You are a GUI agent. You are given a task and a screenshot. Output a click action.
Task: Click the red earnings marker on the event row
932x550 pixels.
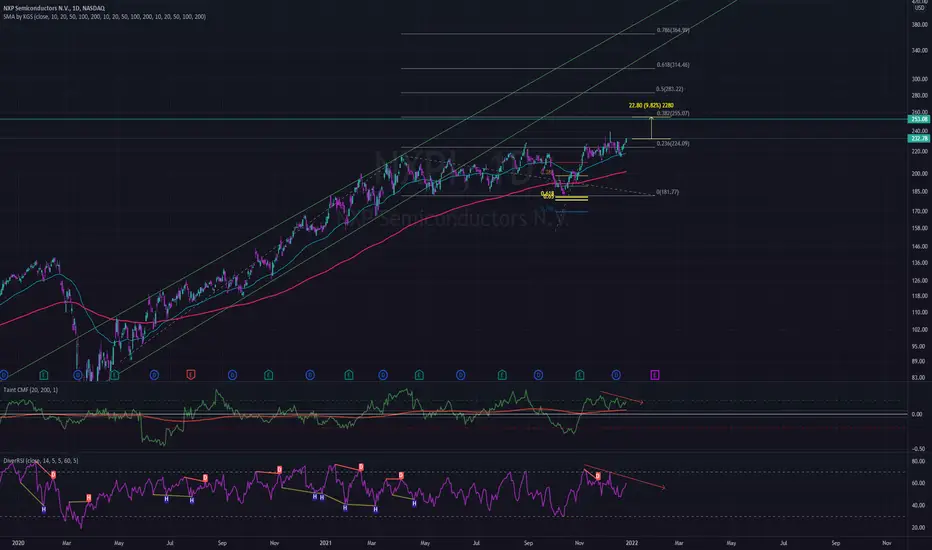click(x=190, y=375)
